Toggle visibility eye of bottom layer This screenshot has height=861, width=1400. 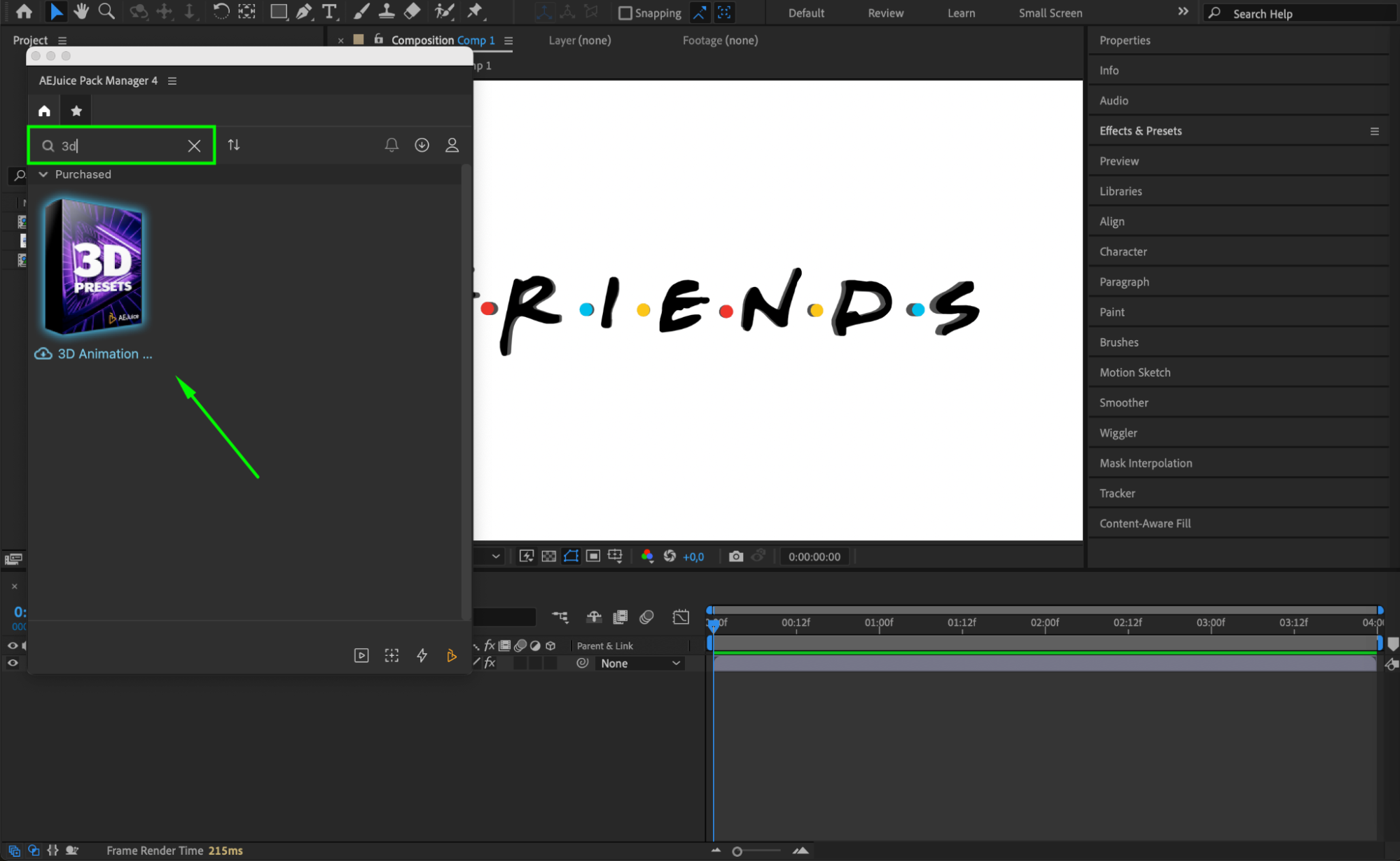pyautogui.click(x=13, y=663)
